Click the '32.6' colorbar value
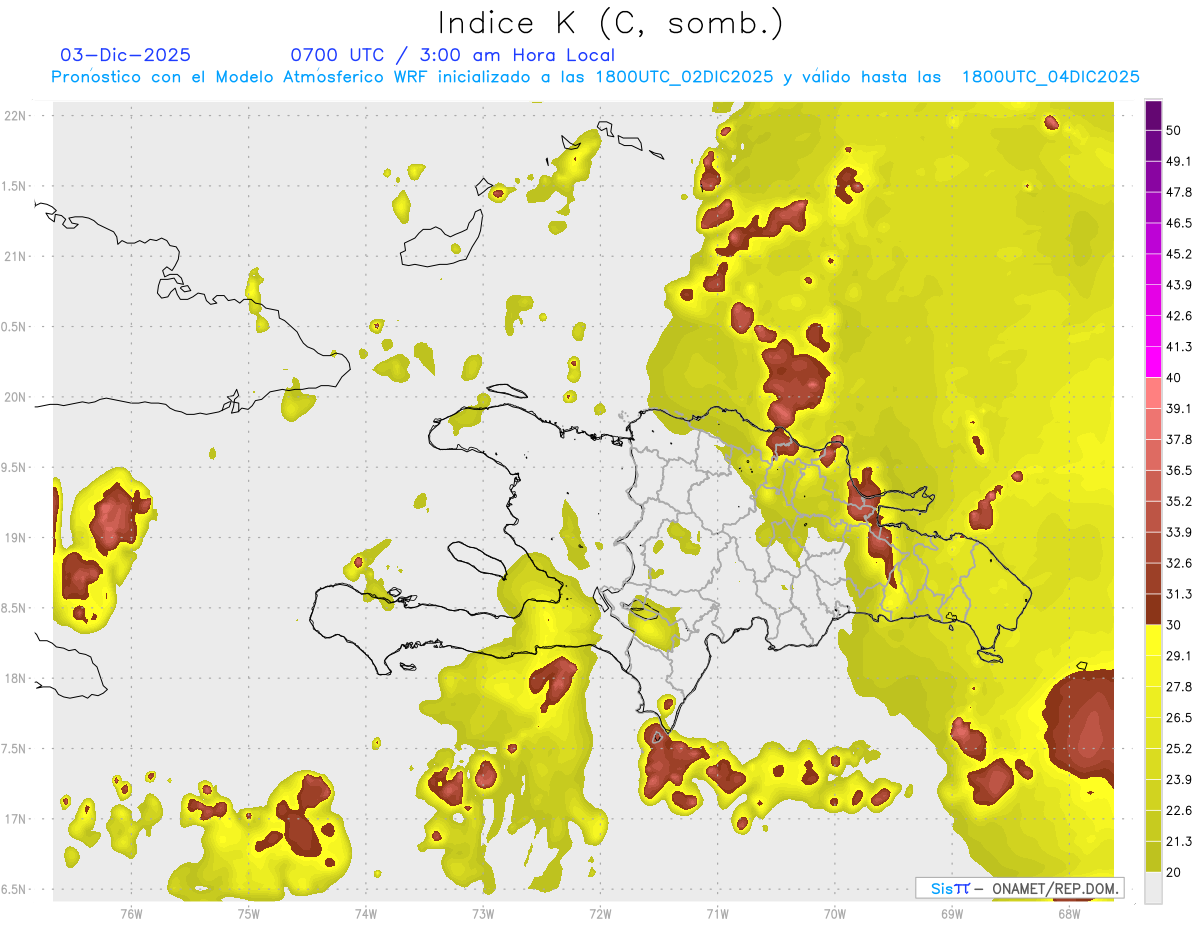The height and width of the screenshot is (927, 1200). point(1180,563)
